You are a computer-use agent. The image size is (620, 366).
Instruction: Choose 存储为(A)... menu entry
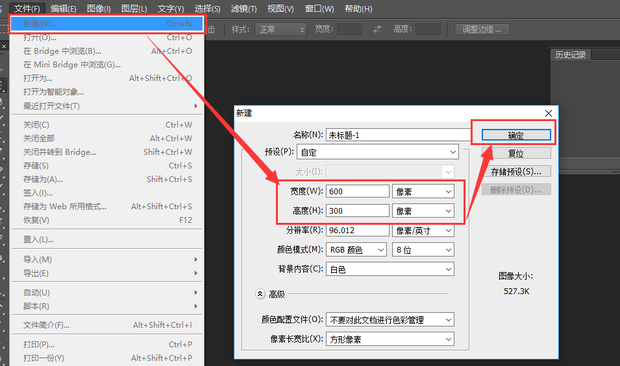107,179
